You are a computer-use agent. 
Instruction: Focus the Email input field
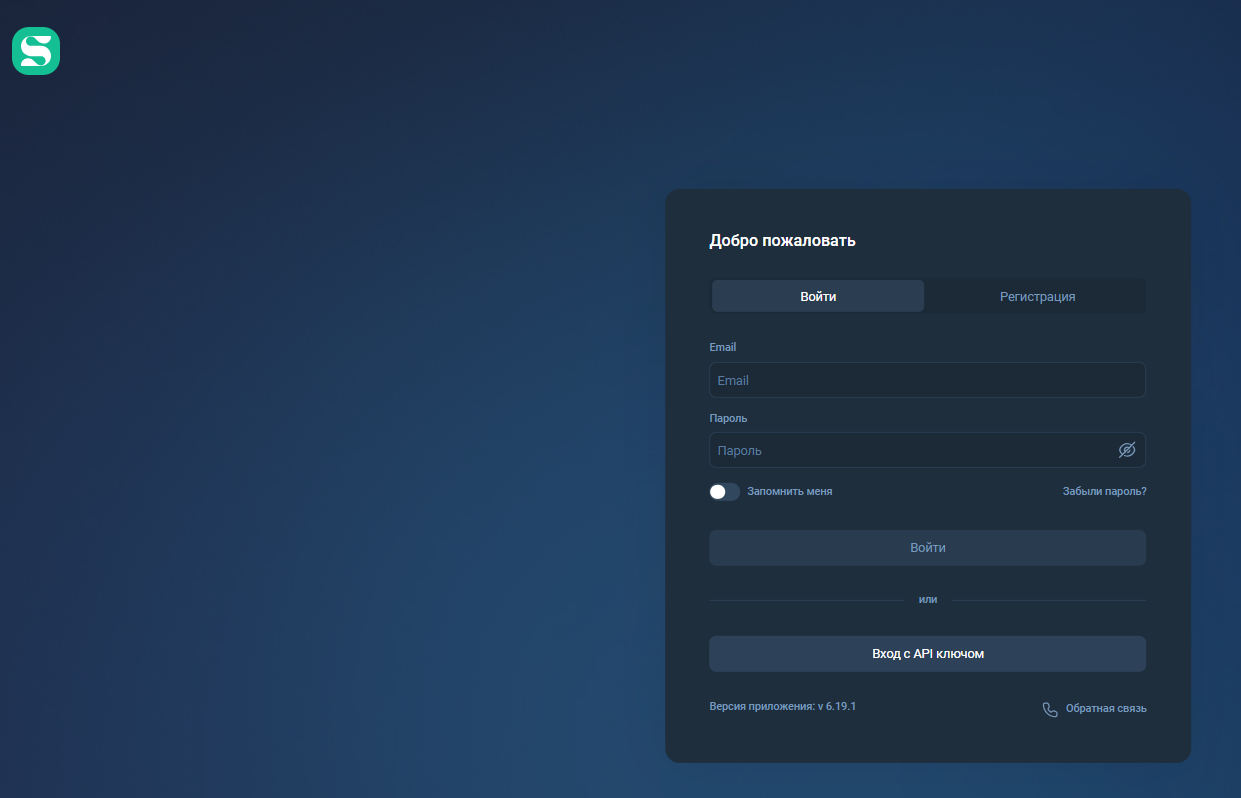[x=926, y=380]
